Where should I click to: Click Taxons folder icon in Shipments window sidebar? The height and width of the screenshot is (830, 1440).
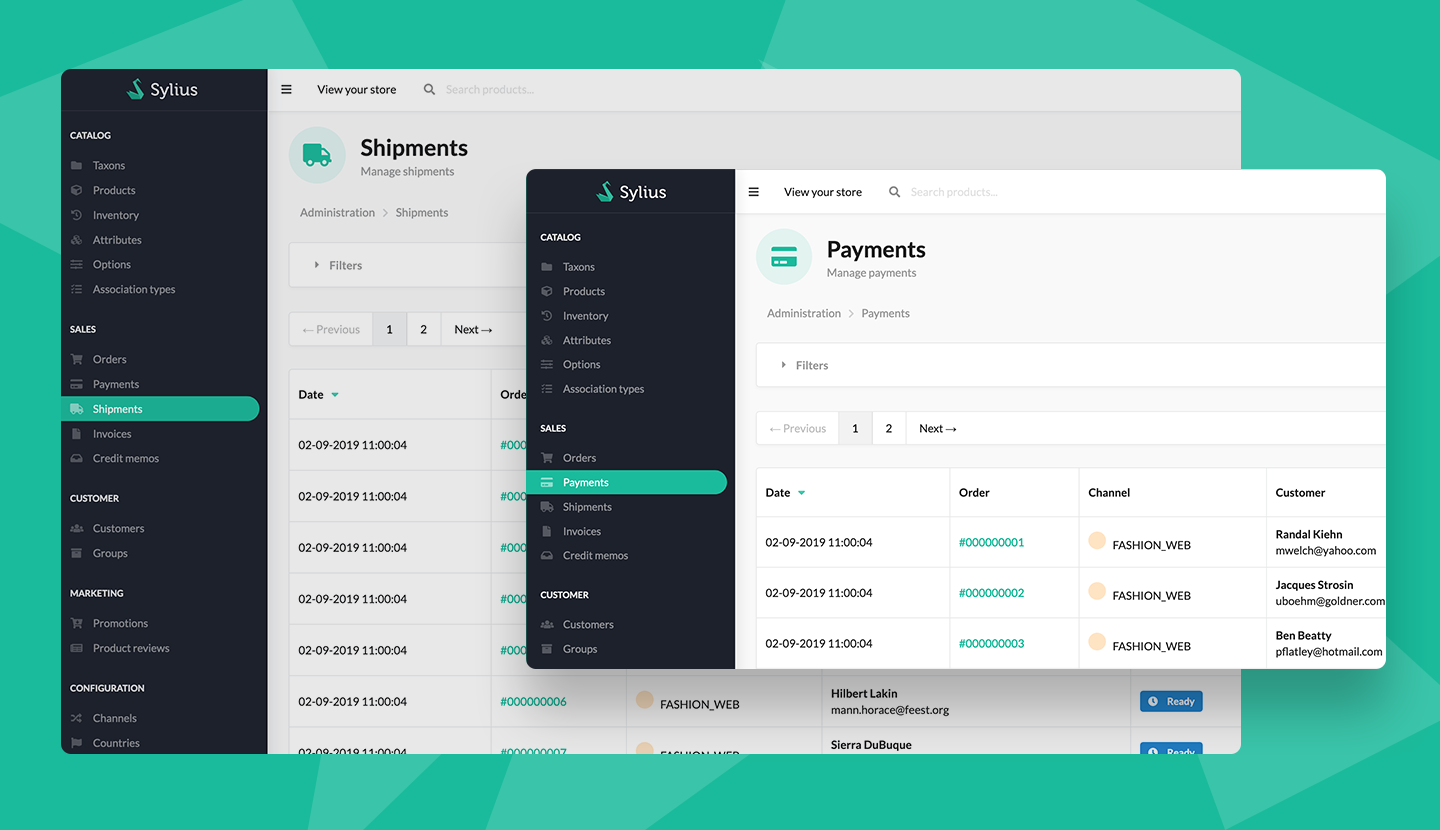coord(77,165)
